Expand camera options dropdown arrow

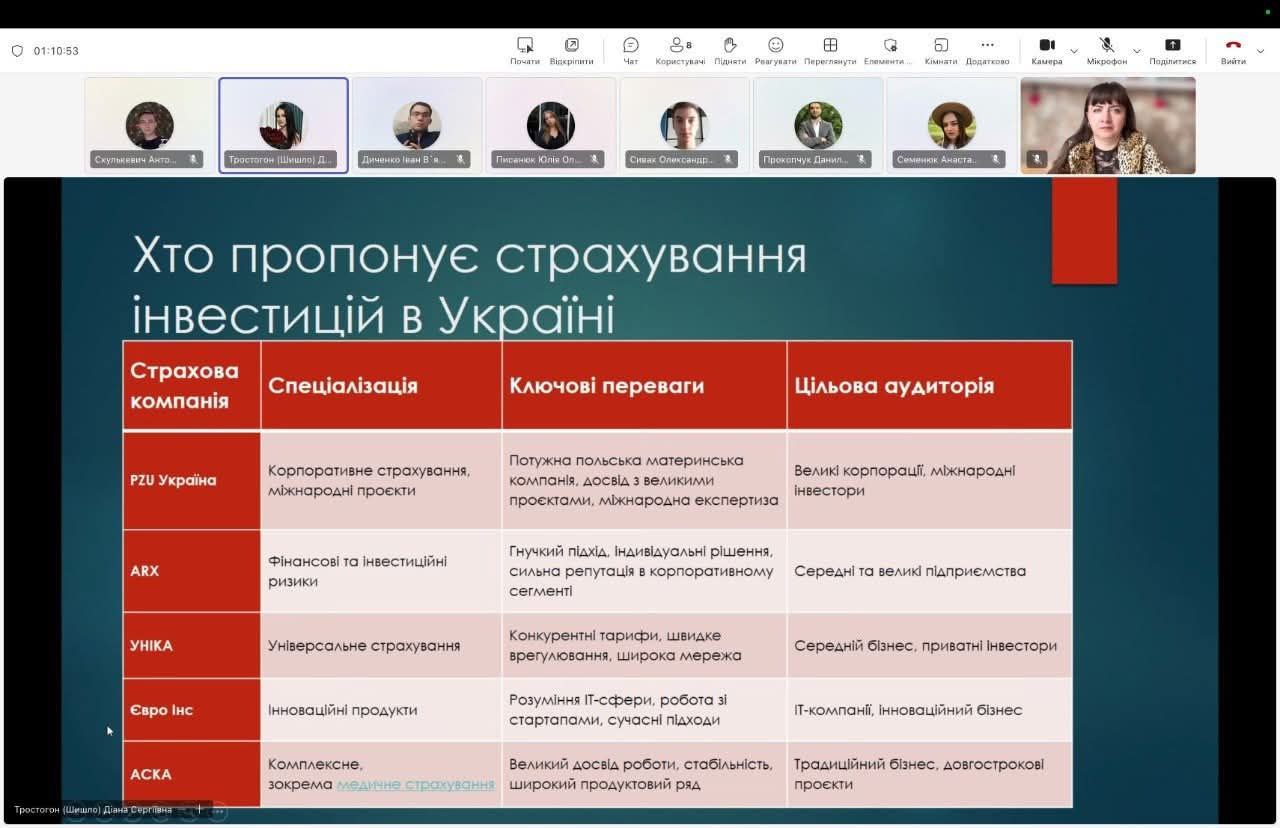click(x=1074, y=51)
